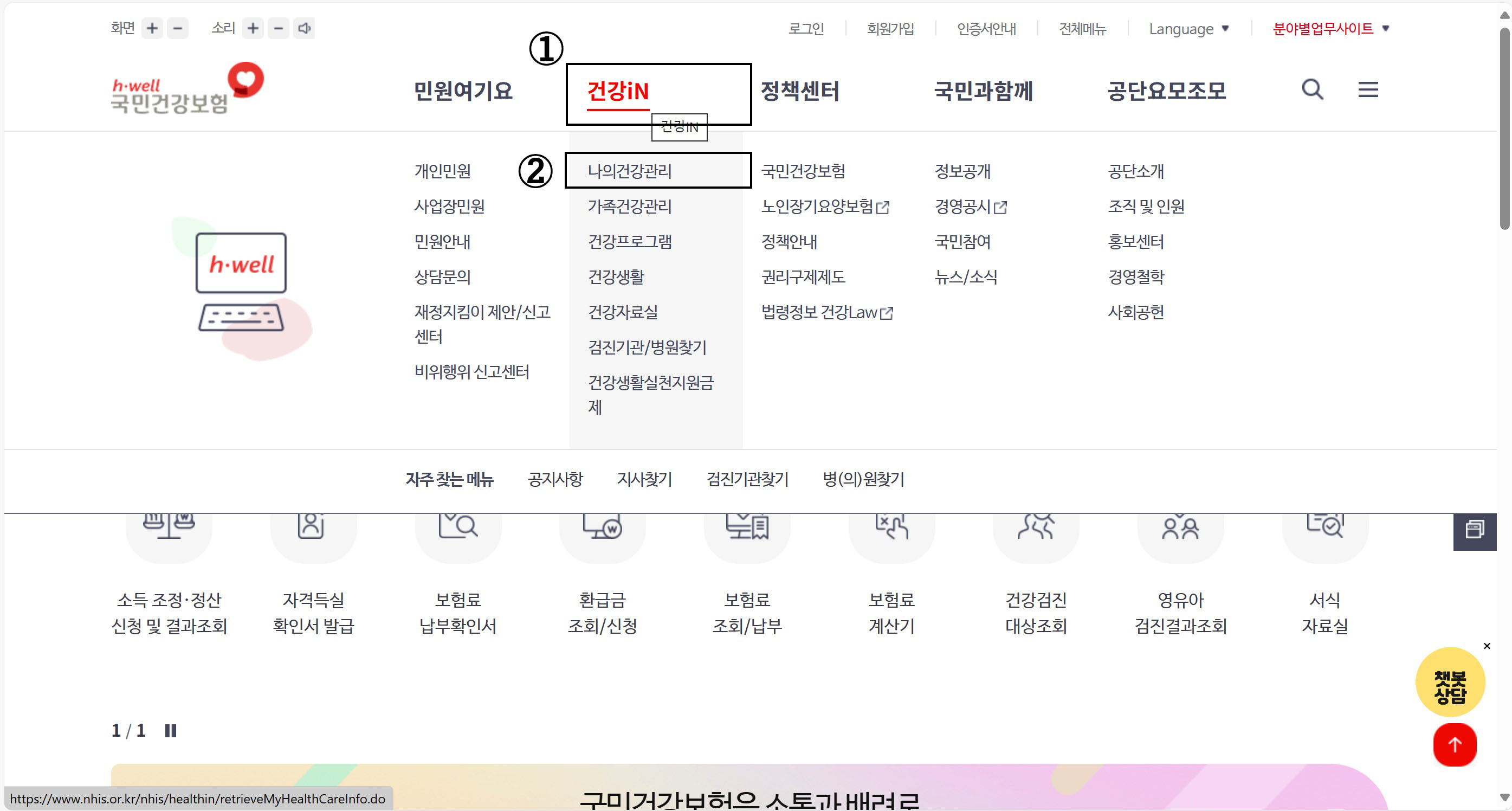Open 영유아 검진결과조회 service
1512x811 pixels.
(1180, 576)
